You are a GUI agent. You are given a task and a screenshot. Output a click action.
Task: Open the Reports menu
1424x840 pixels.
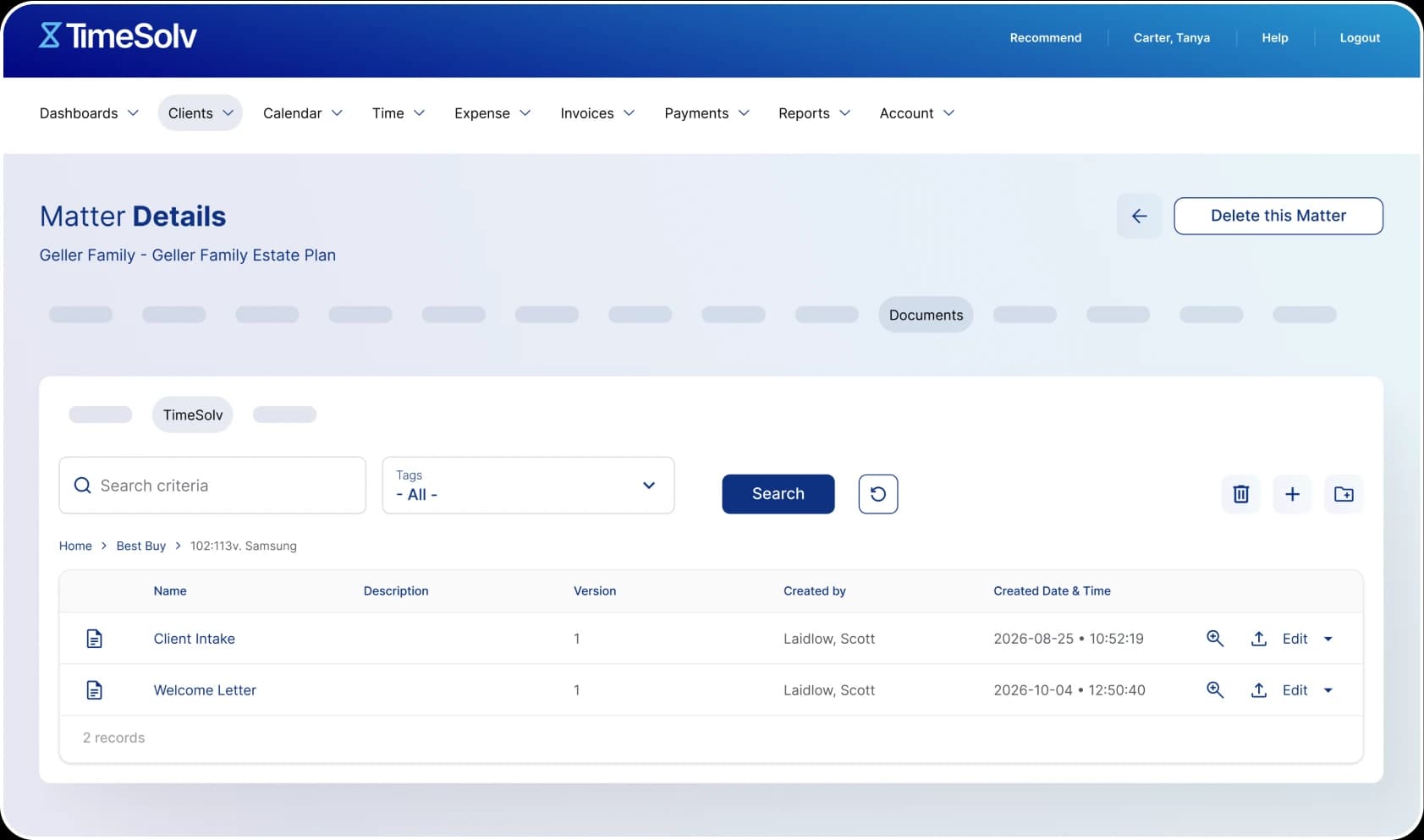(813, 113)
